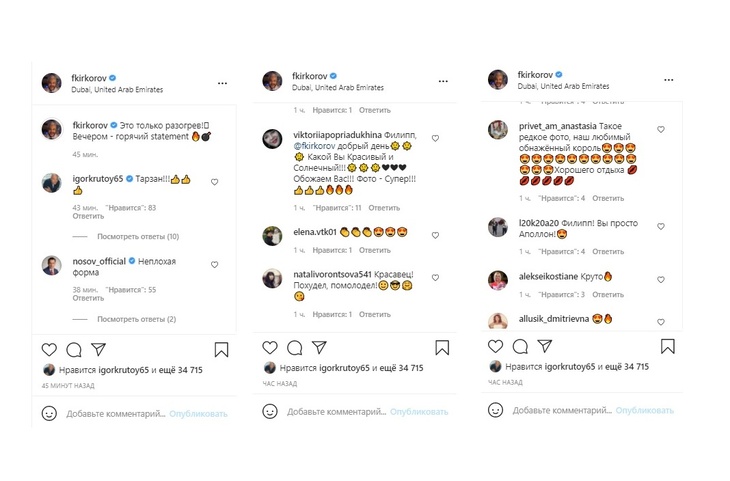Viewport: 730px width, 481px height.
Task: Open comment bubble on first post
Action: [x=74, y=350]
